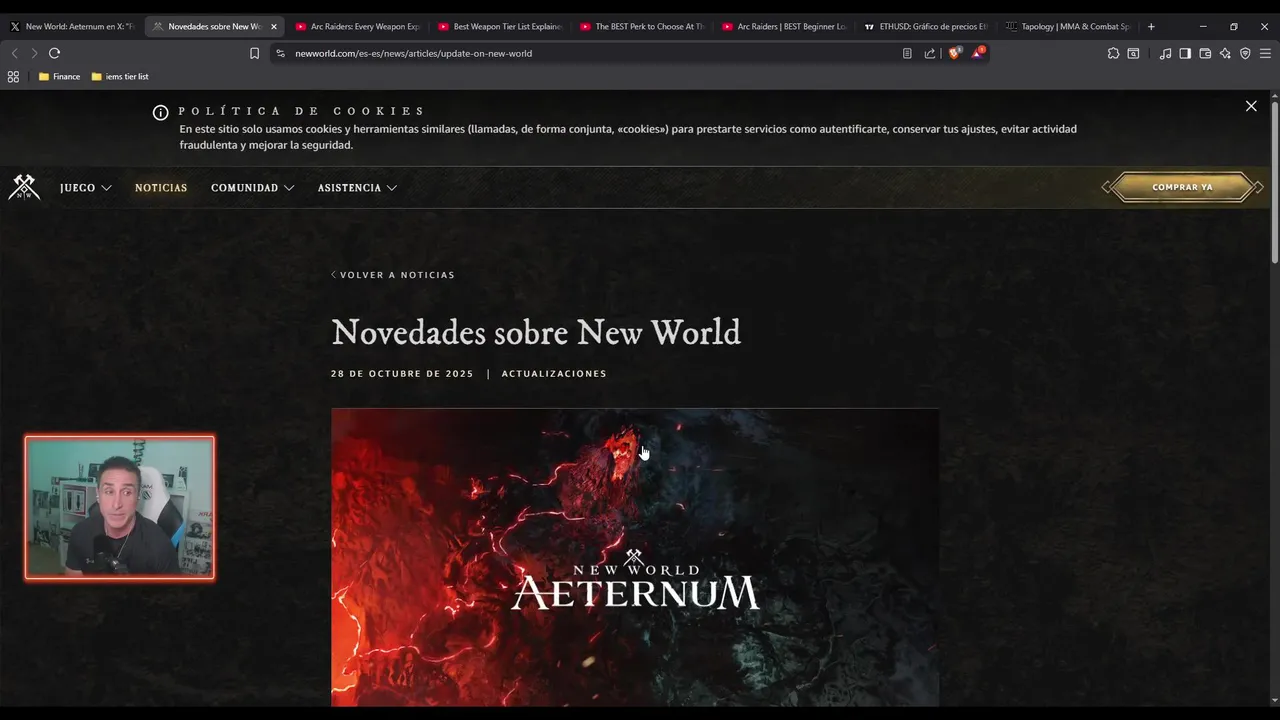Click the POLÍTICA DE COOKIES heading
This screenshot has width=1280, height=720.
point(302,111)
